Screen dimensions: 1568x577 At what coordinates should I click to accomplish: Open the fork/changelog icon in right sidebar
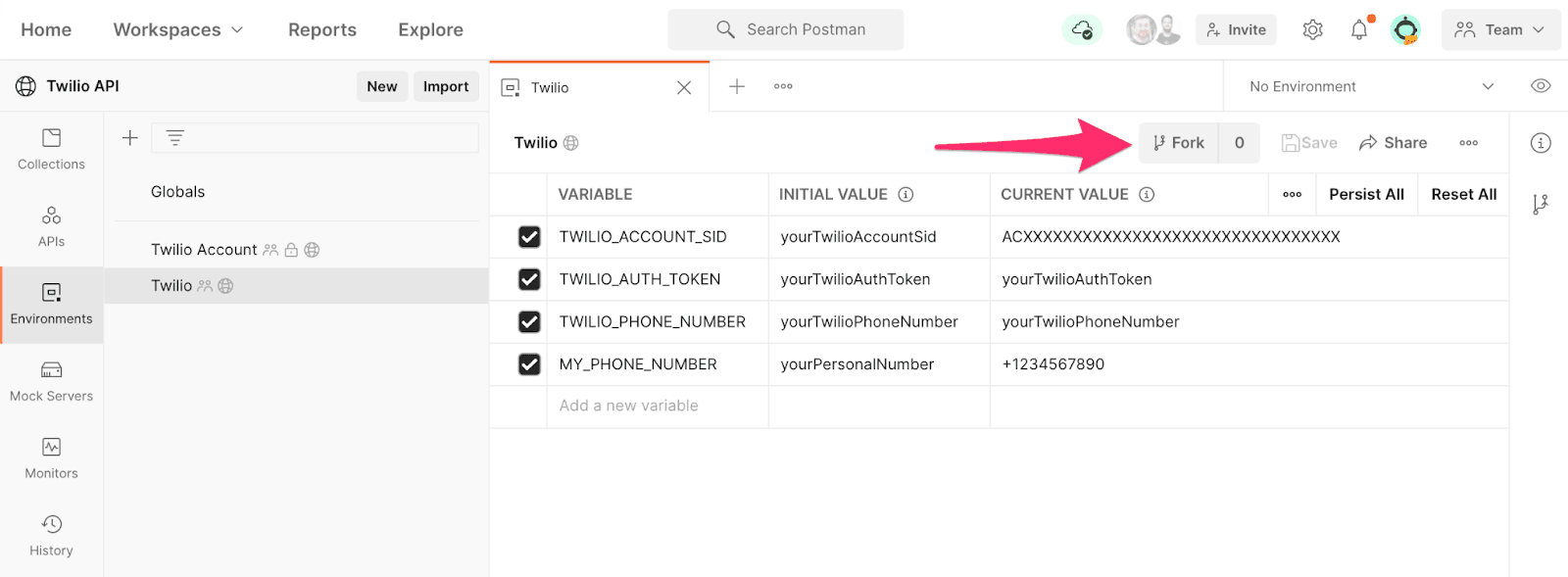click(x=1541, y=204)
